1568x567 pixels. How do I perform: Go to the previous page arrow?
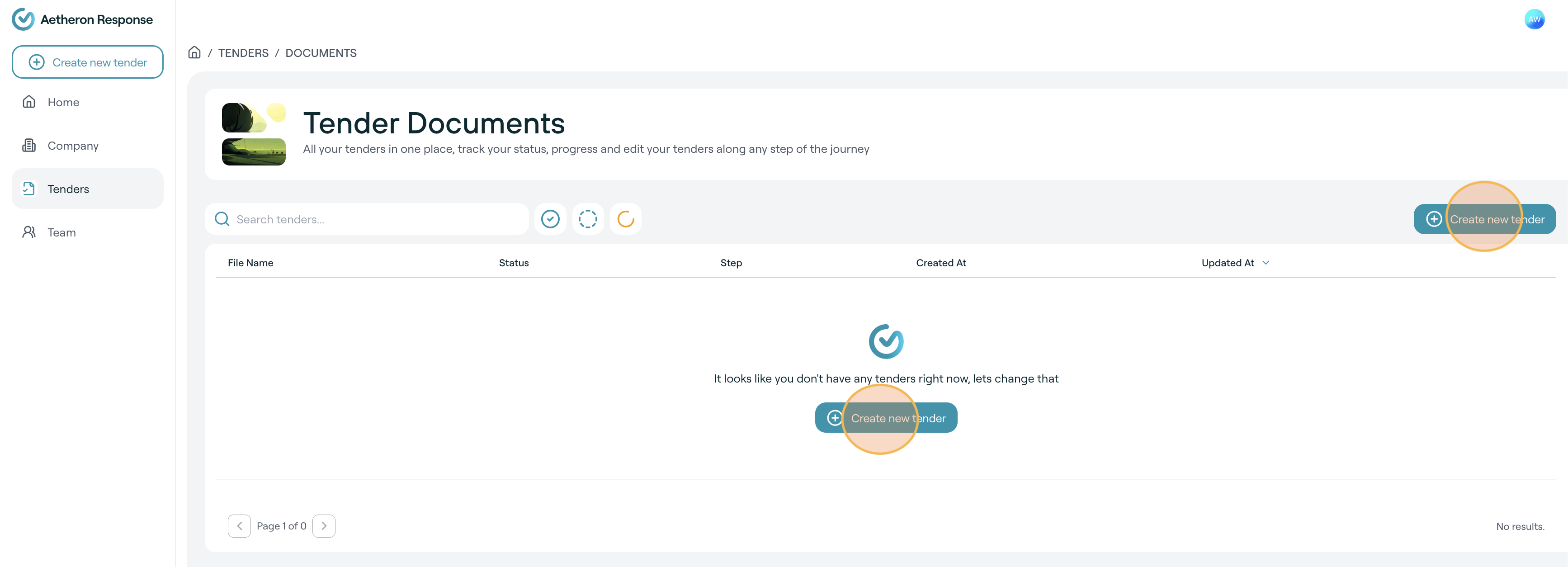[x=239, y=525]
